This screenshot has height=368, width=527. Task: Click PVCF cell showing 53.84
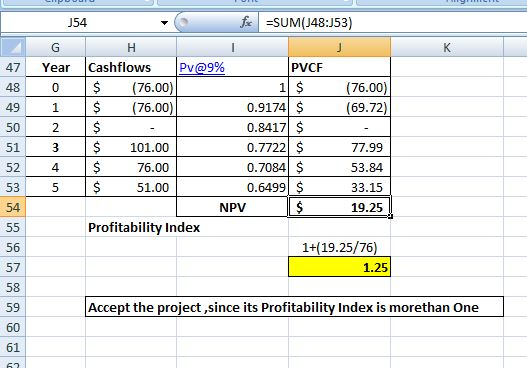point(339,167)
